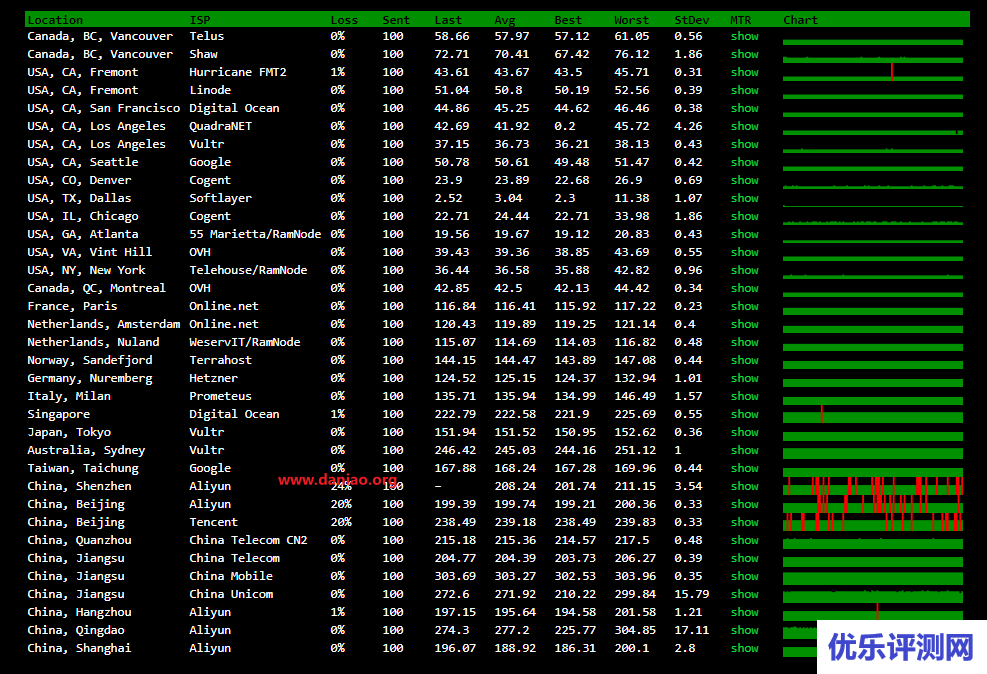Click show for Vultr Sydney

coord(744,450)
